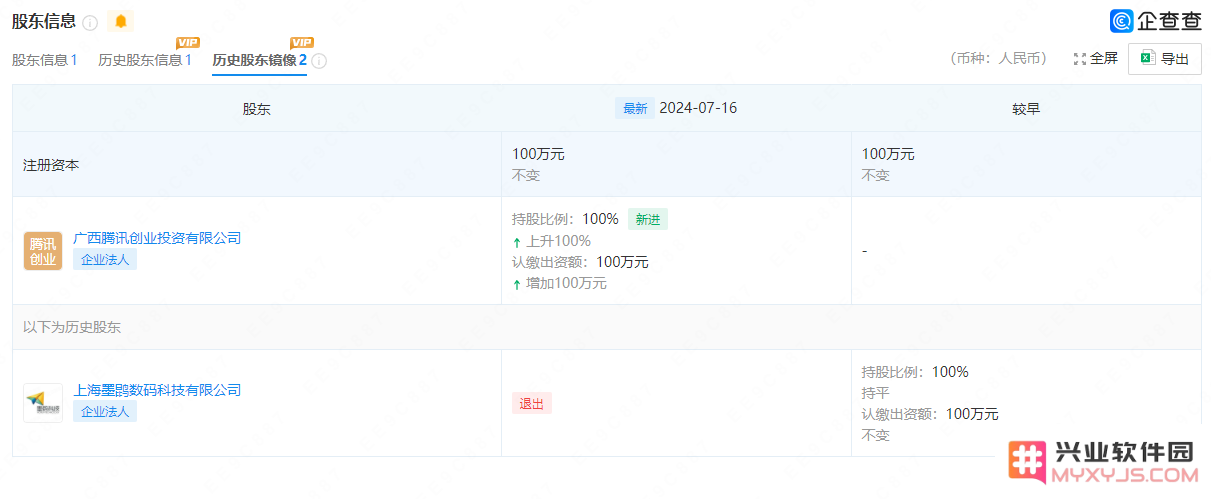Click 企业法人 tag under 上海墨鹍数码科技
This screenshot has width=1211, height=499.
pos(105,411)
